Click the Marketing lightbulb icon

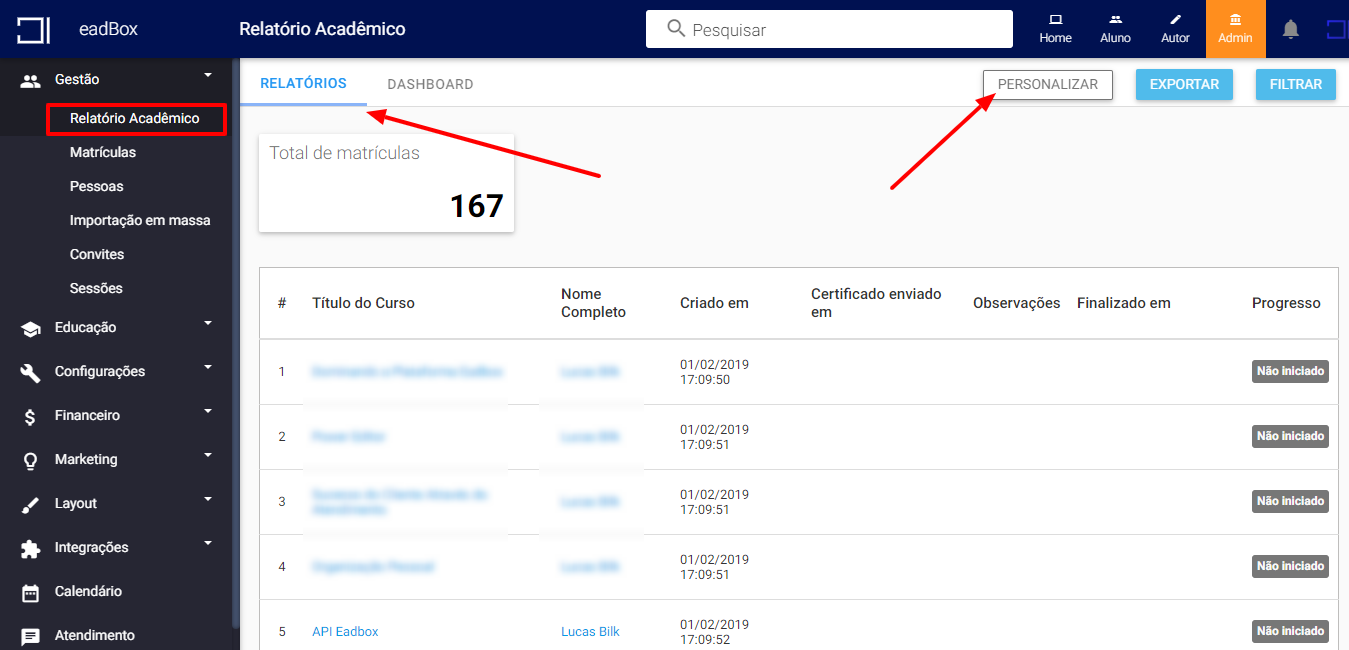[x=31, y=460]
